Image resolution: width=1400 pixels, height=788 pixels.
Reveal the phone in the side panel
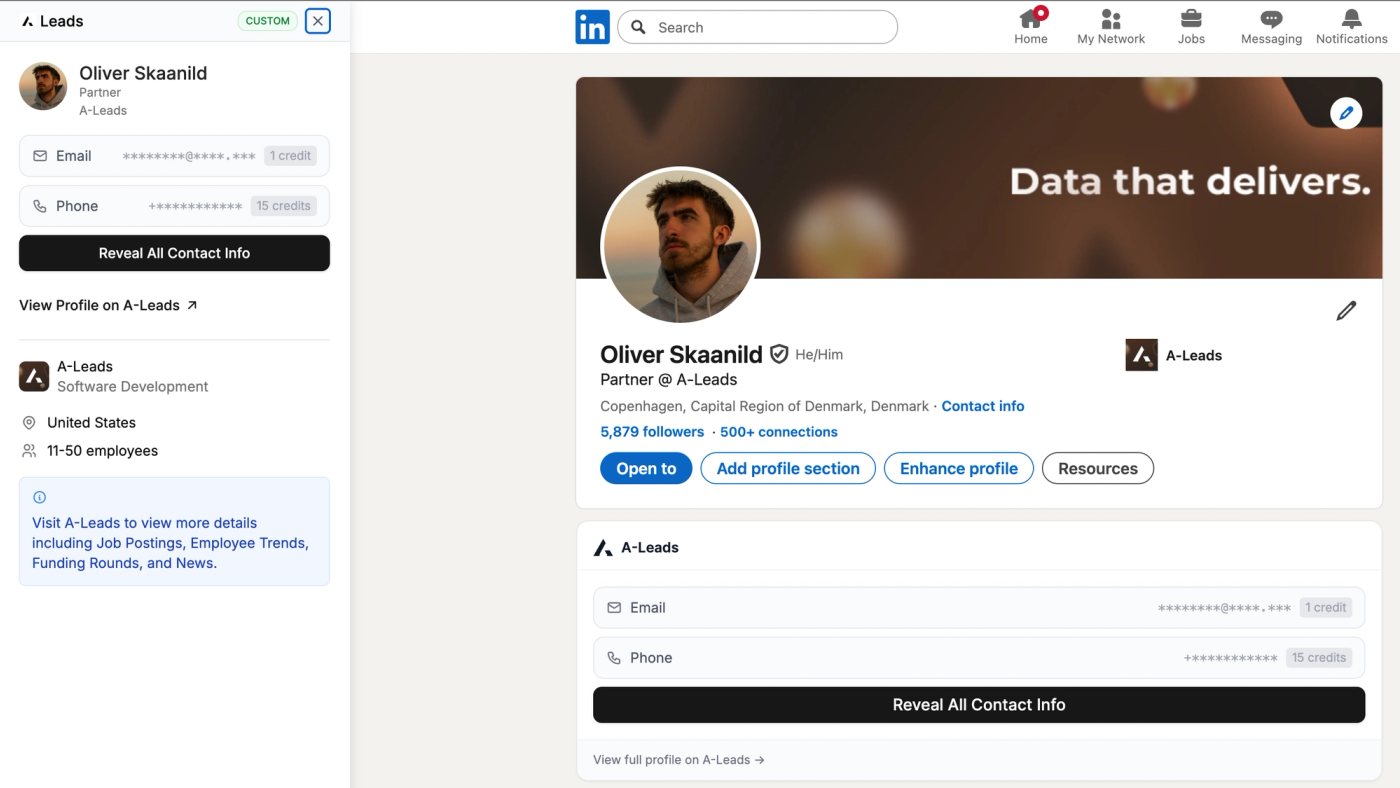click(174, 206)
